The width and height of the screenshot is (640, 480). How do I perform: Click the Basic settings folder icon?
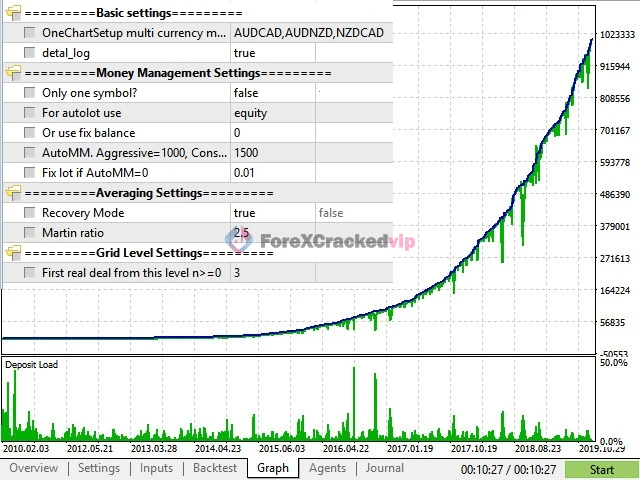(12, 13)
